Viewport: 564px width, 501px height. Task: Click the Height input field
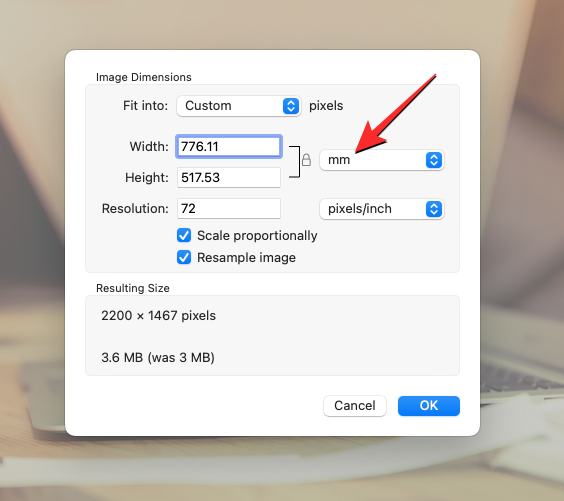coord(229,177)
